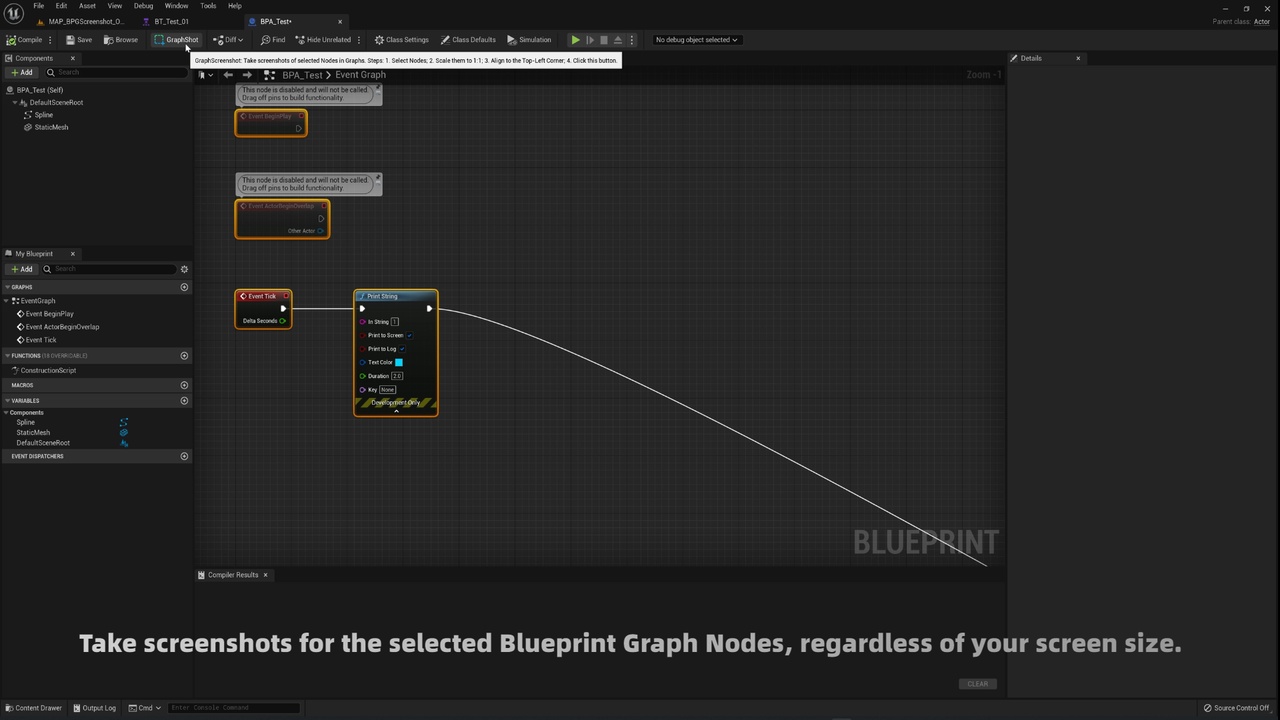Switch to MAP_BPGScreenshot tab
This screenshot has width=1280, height=720.
(x=80, y=21)
